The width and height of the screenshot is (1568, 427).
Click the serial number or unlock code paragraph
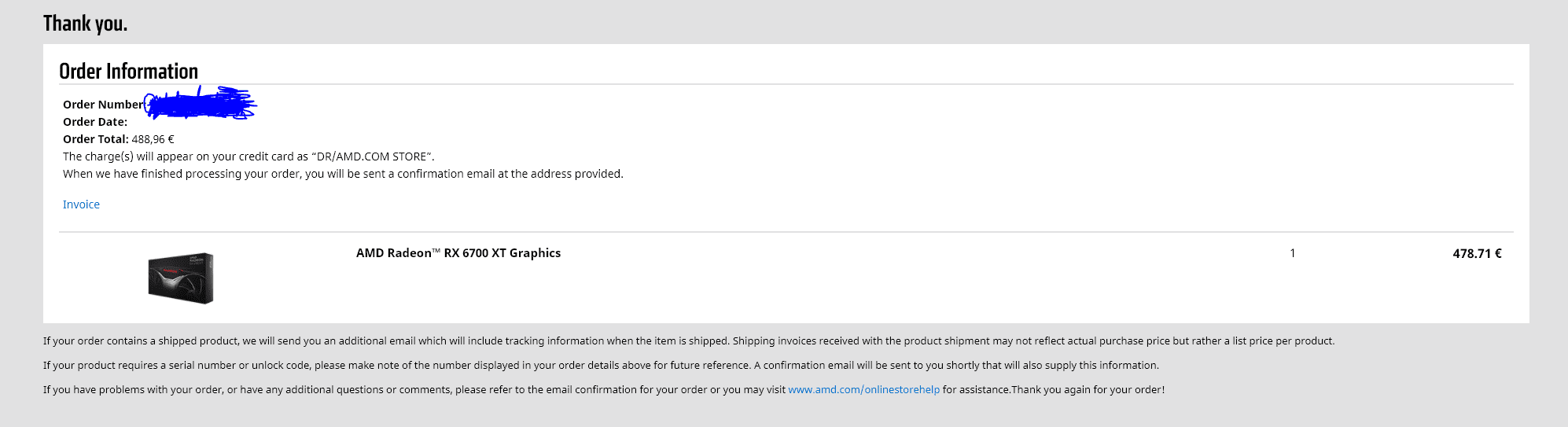click(x=601, y=366)
